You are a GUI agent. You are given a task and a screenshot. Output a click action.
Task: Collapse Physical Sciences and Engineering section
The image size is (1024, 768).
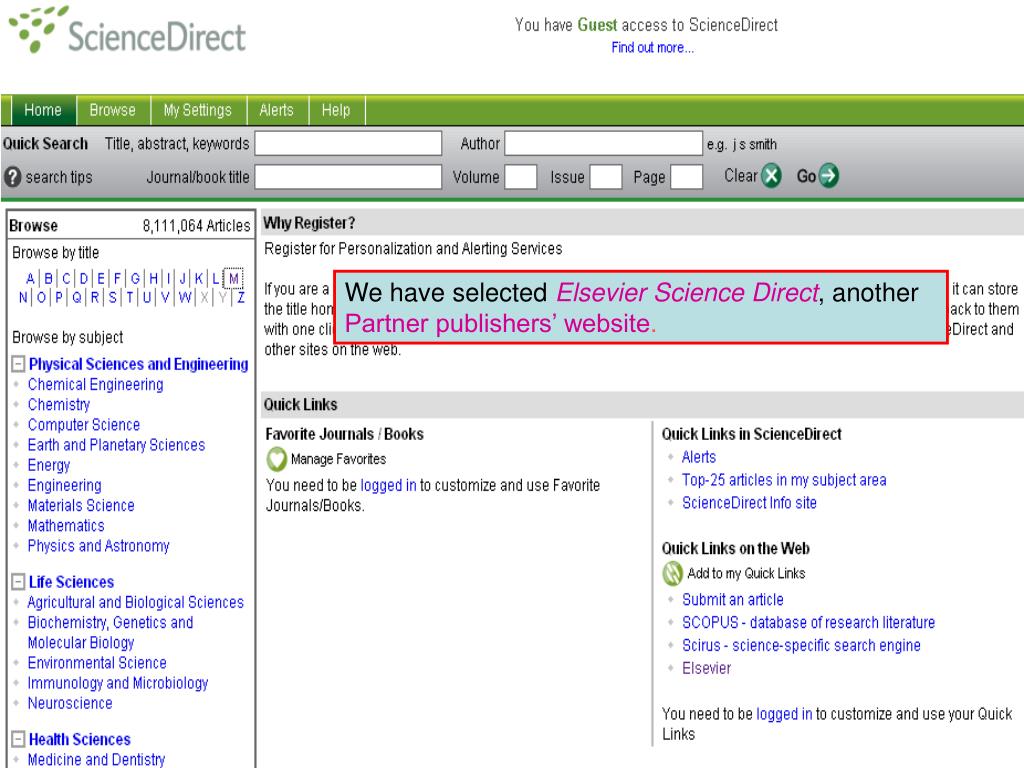18,364
